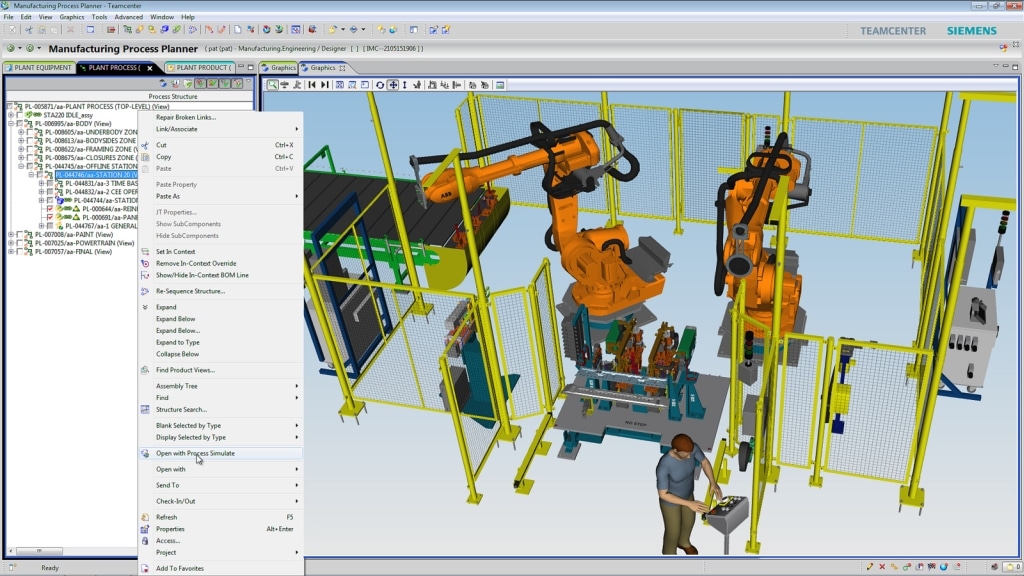The image size is (1024, 576).
Task: Expand the PL-044767 GENERAL node
Action: tap(41, 226)
